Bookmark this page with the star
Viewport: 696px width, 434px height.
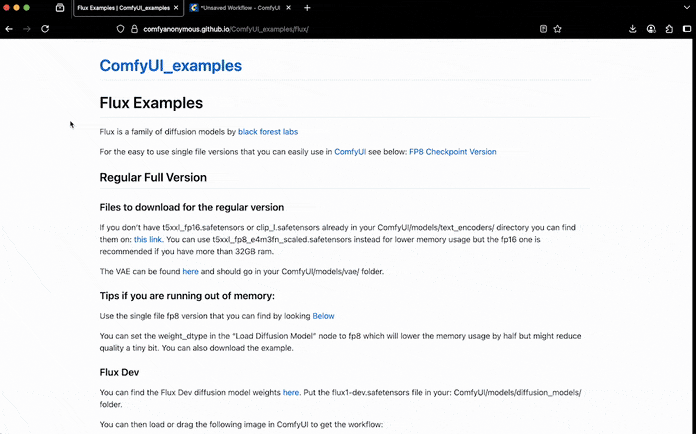pos(558,29)
